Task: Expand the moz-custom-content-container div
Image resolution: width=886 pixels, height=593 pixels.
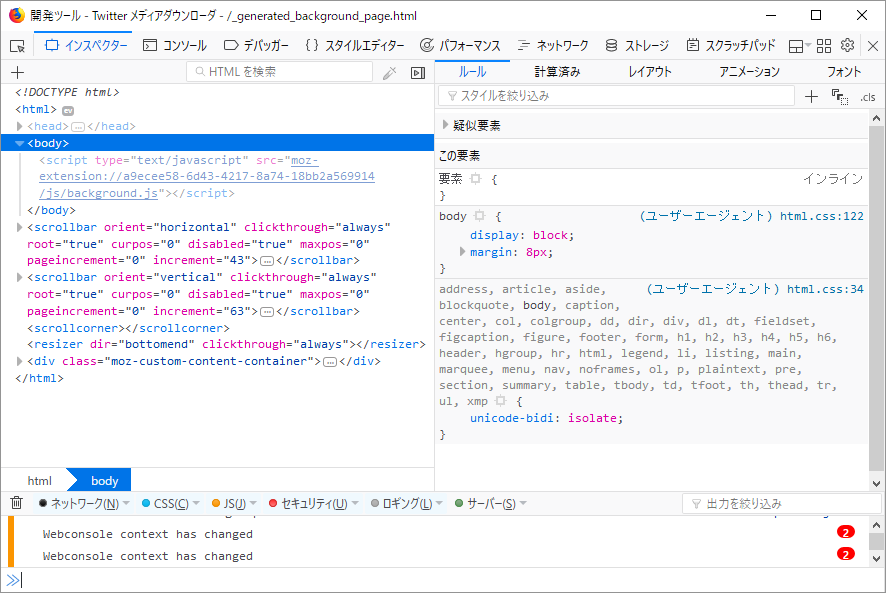Action: tap(20, 361)
